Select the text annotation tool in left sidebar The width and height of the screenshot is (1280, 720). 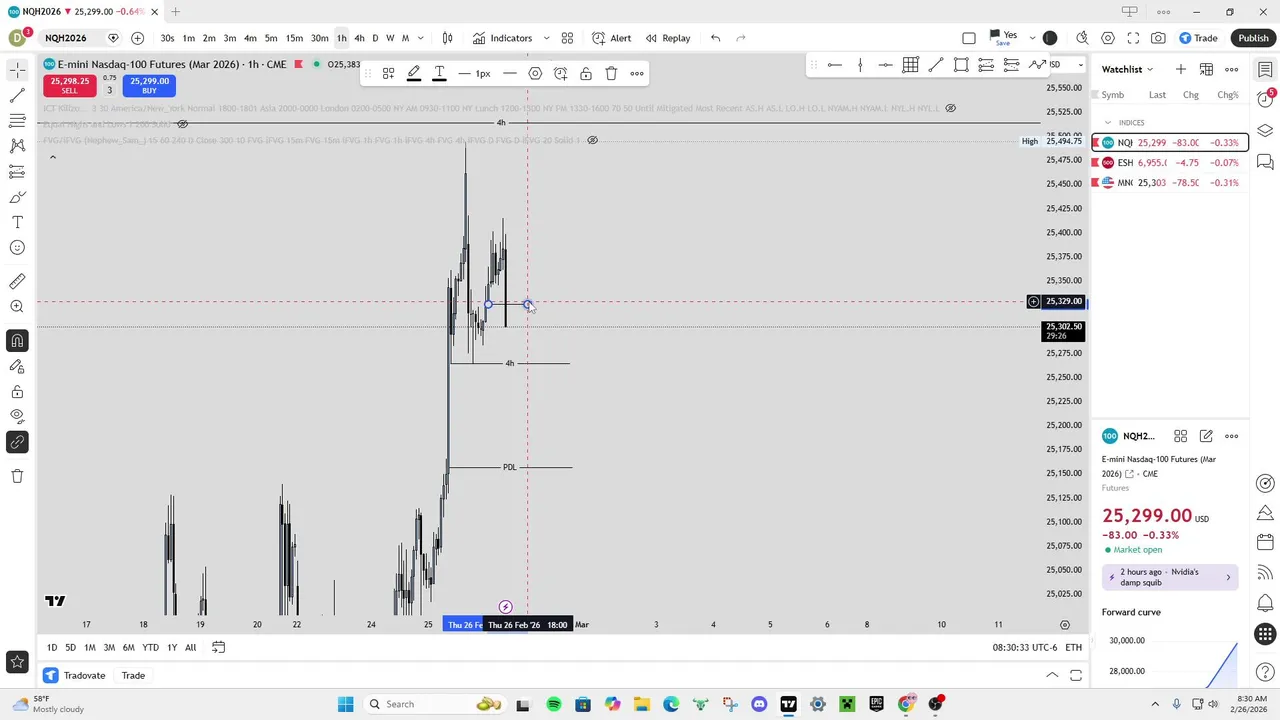(17, 222)
